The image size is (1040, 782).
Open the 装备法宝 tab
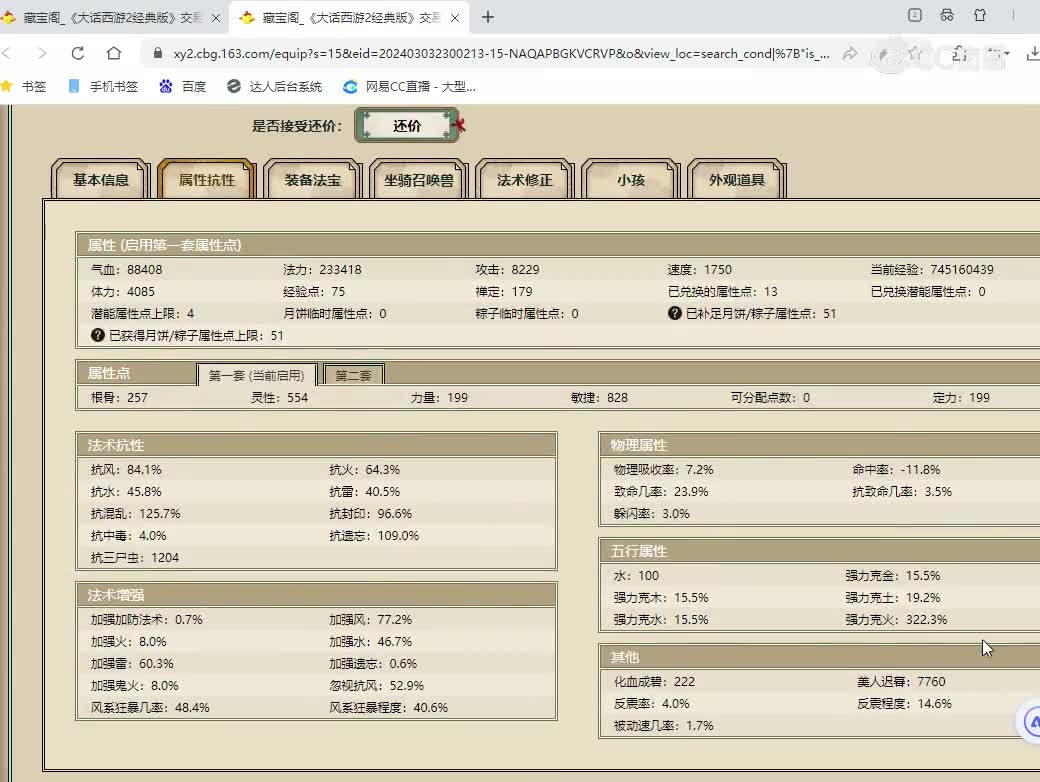(312, 180)
